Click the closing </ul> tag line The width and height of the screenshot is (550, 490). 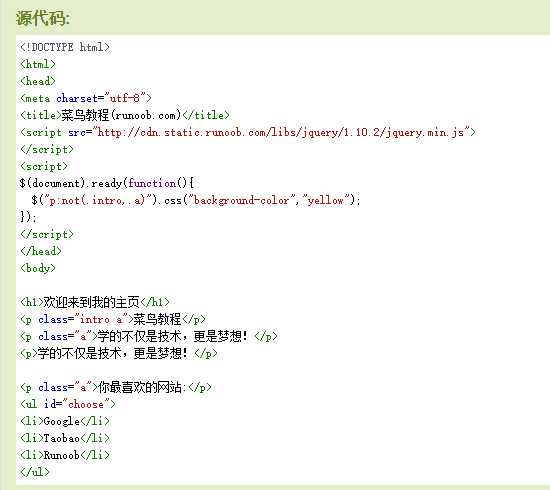(x=35, y=472)
